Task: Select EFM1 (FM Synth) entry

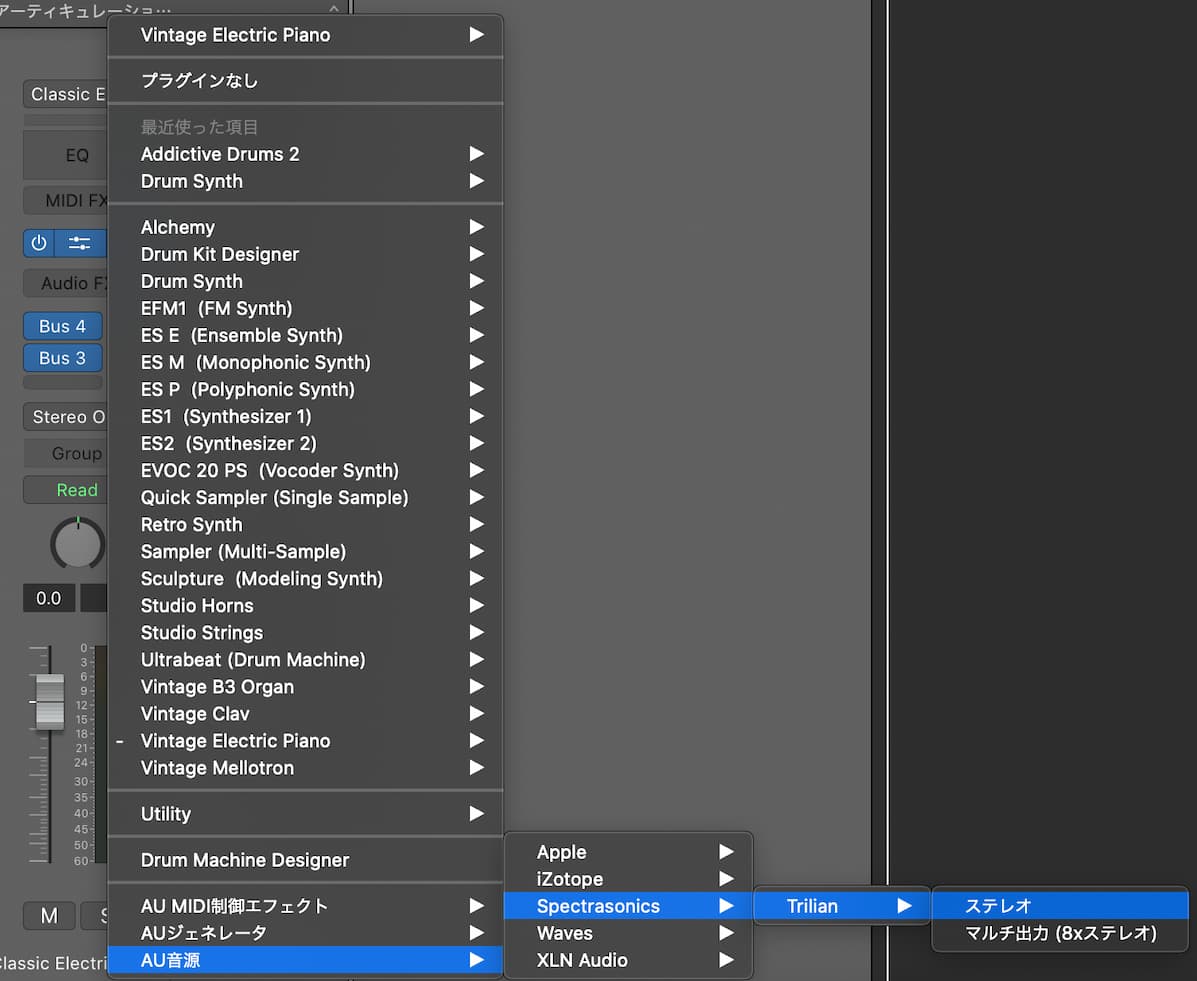Action: (305, 308)
